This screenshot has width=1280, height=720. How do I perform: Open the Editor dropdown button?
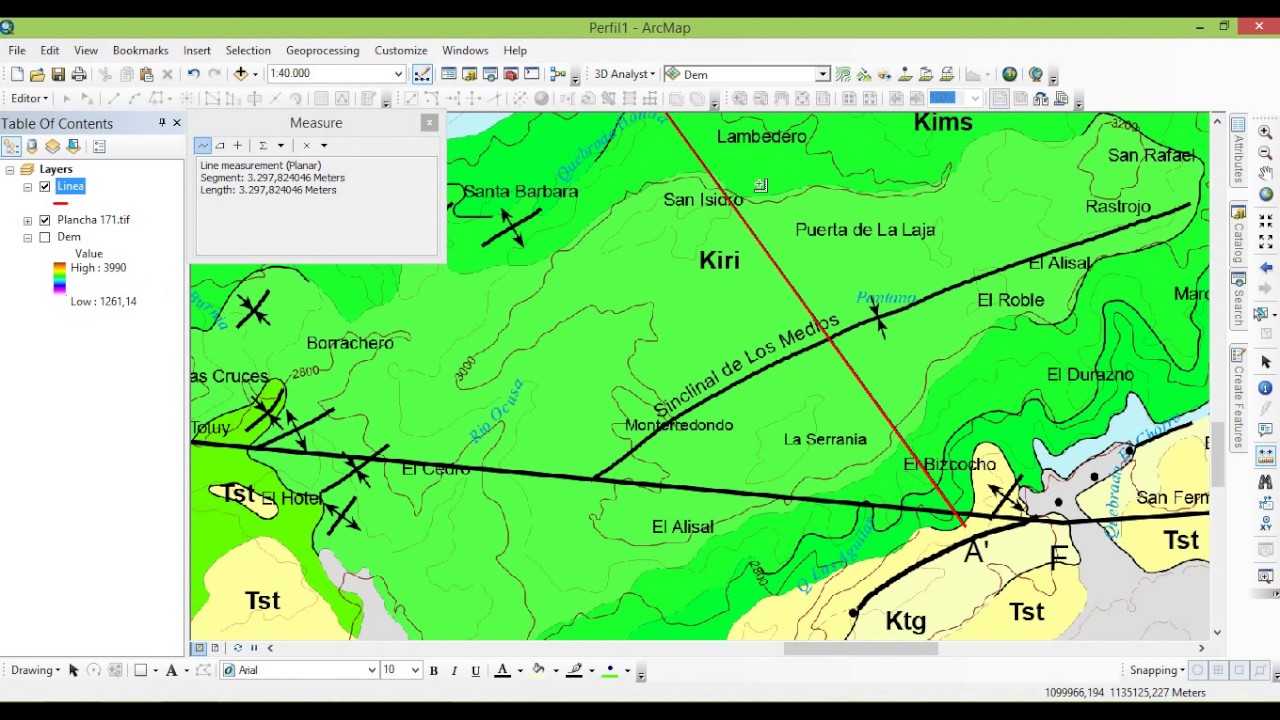pyautogui.click(x=29, y=98)
